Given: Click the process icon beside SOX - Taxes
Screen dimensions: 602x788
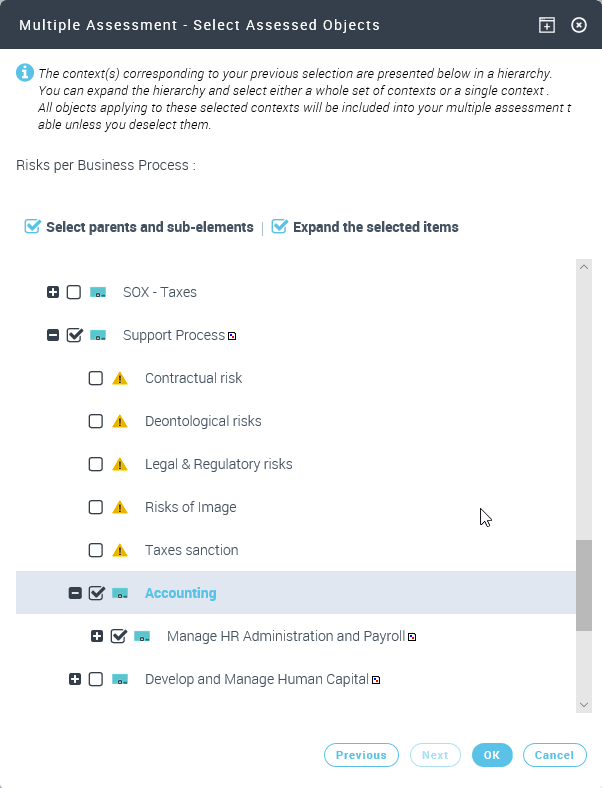Looking at the screenshot, I should click(98, 292).
